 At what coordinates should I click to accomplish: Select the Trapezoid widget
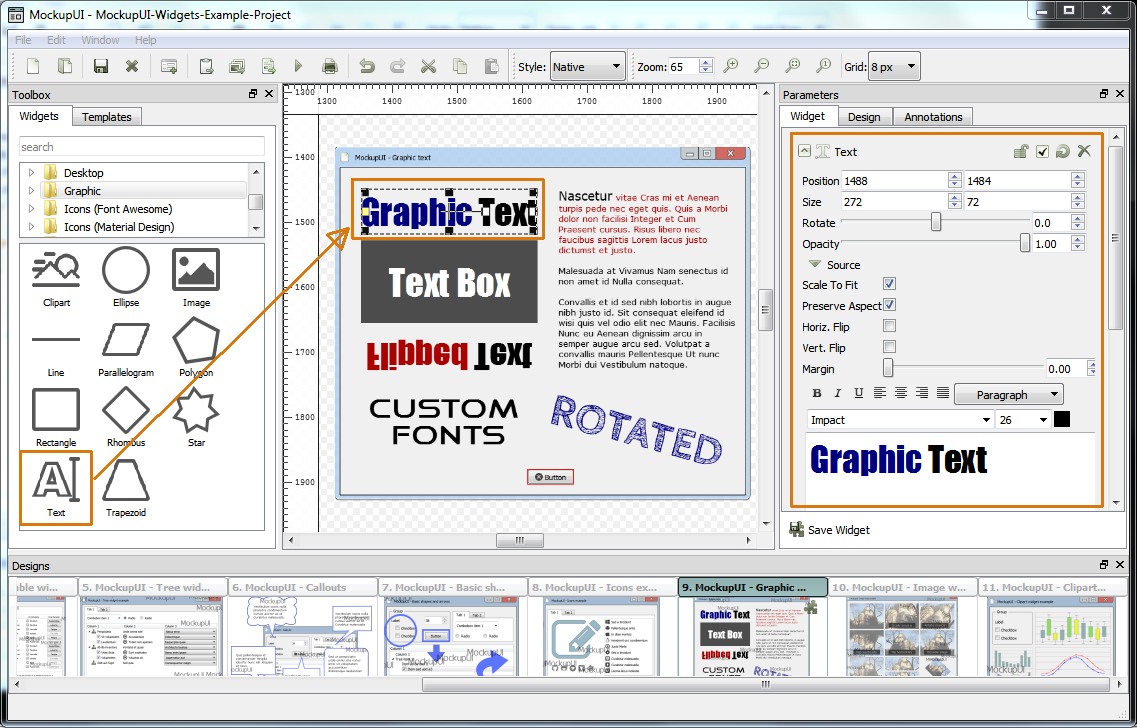pyautogui.click(x=126, y=488)
